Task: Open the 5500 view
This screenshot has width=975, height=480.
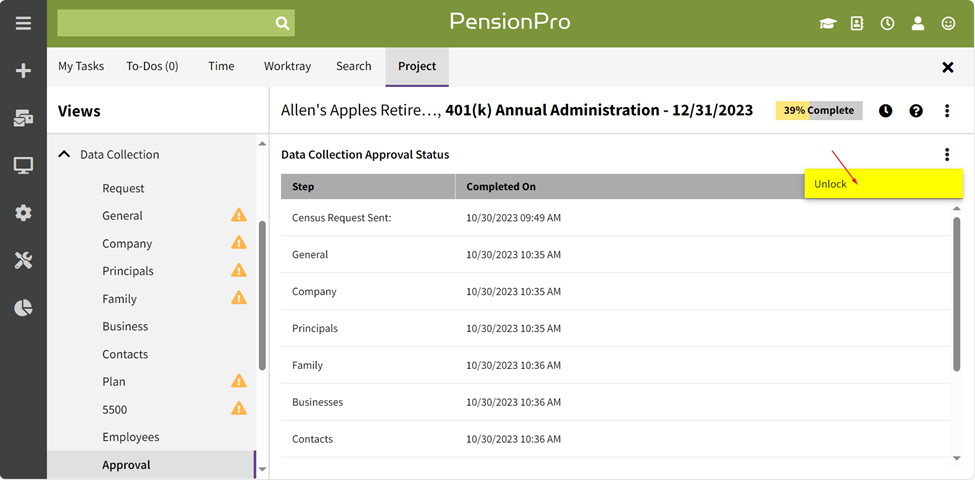Action: click(114, 410)
